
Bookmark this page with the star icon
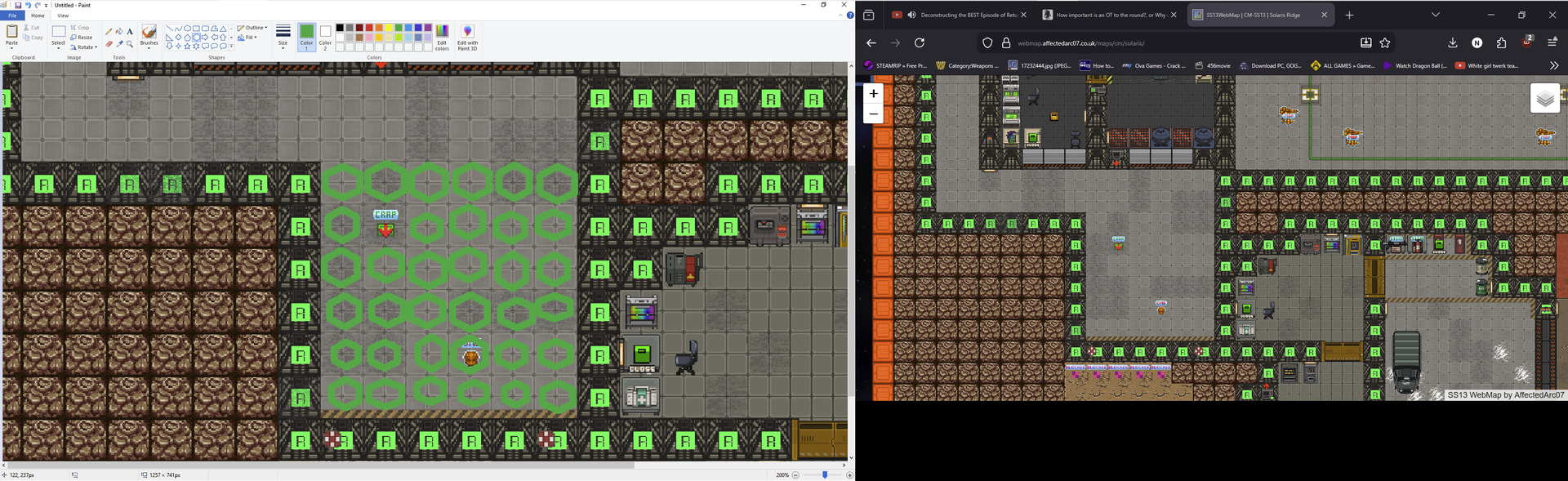[1385, 43]
